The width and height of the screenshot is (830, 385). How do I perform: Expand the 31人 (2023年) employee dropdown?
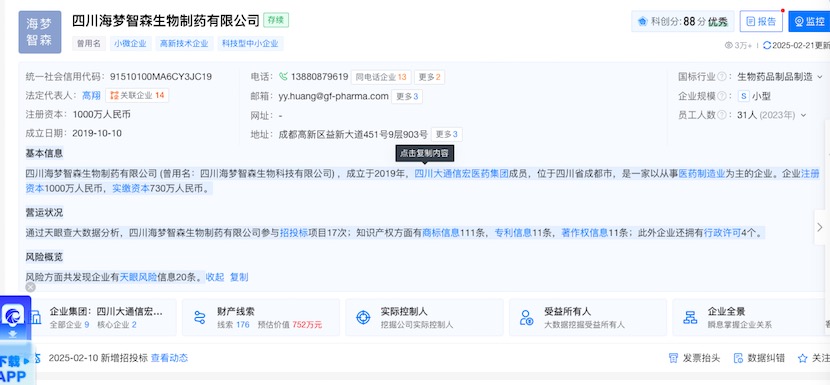(803, 115)
